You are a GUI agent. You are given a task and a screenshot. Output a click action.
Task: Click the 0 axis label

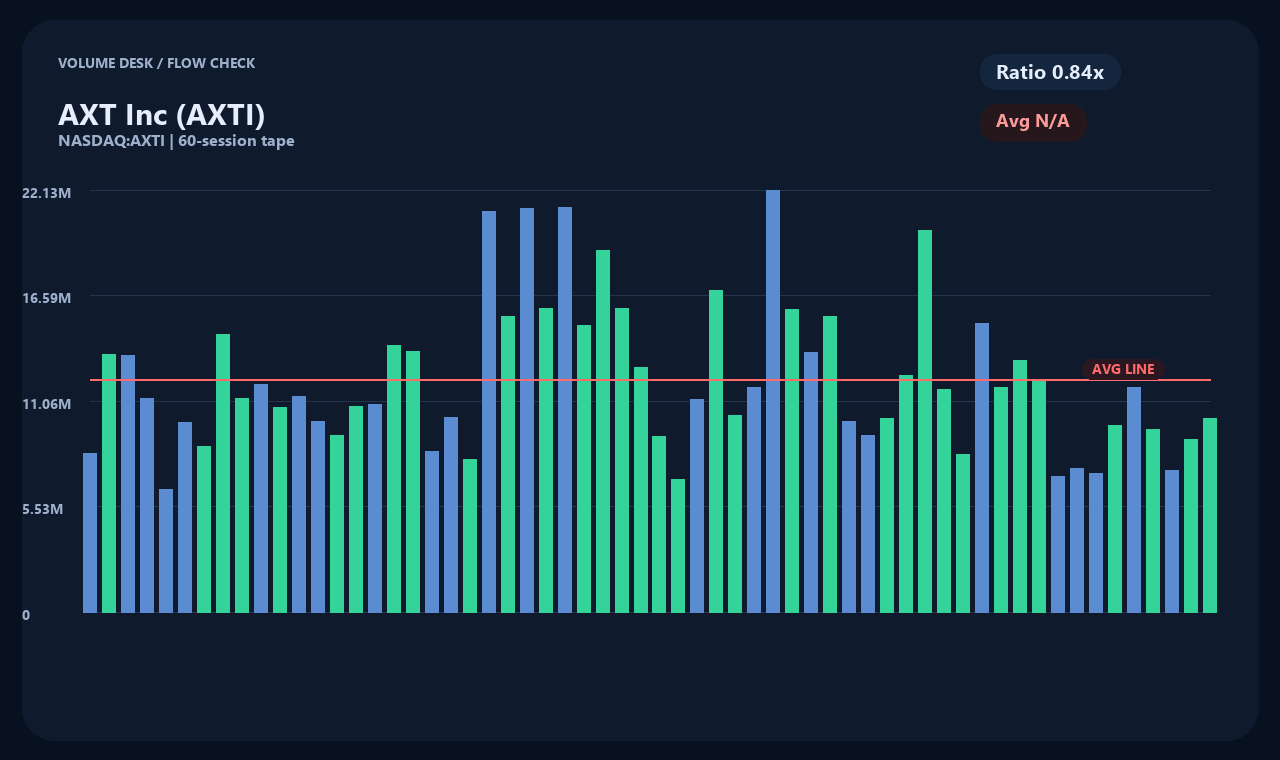tap(26, 615)
